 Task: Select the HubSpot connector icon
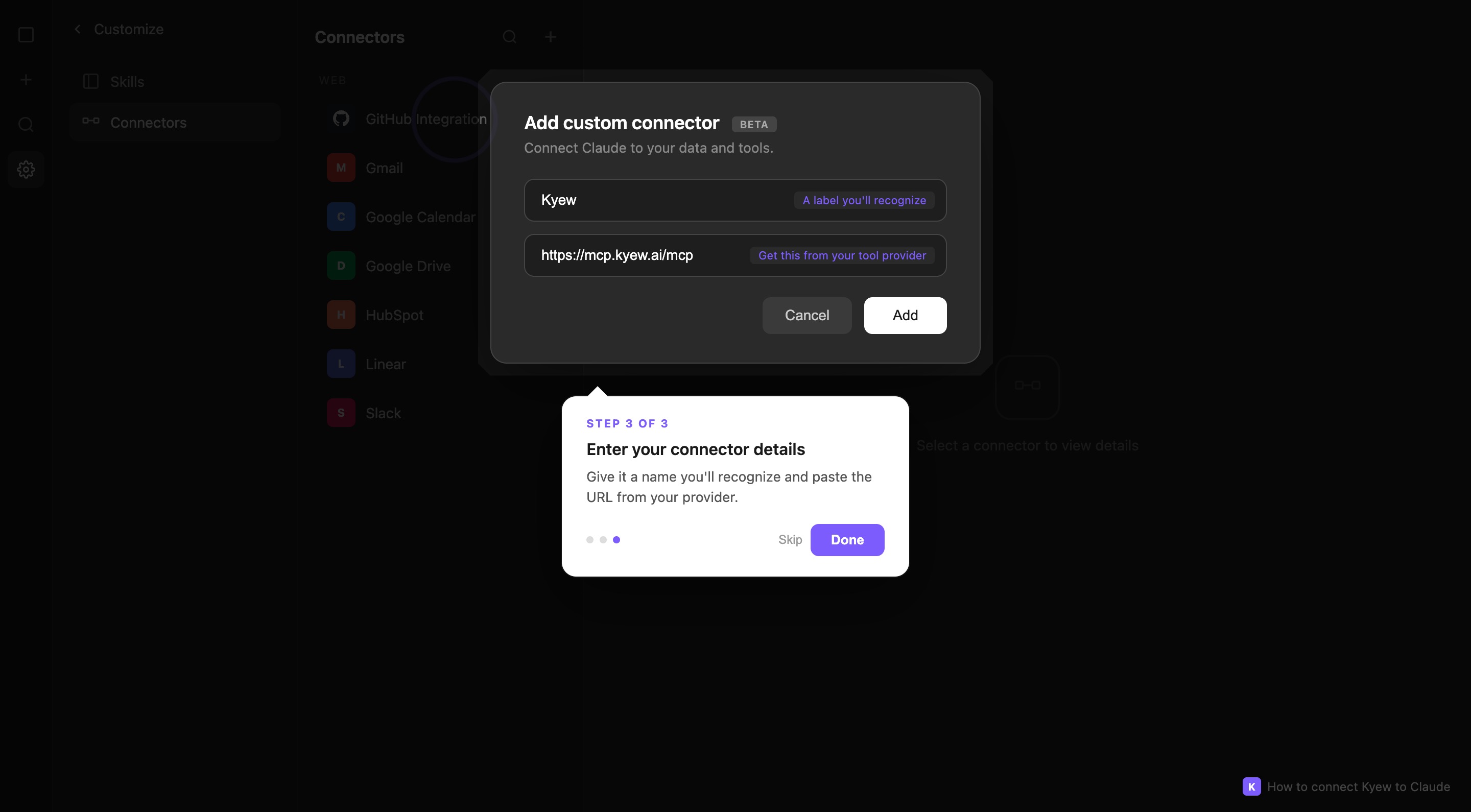tap(341, 315)
